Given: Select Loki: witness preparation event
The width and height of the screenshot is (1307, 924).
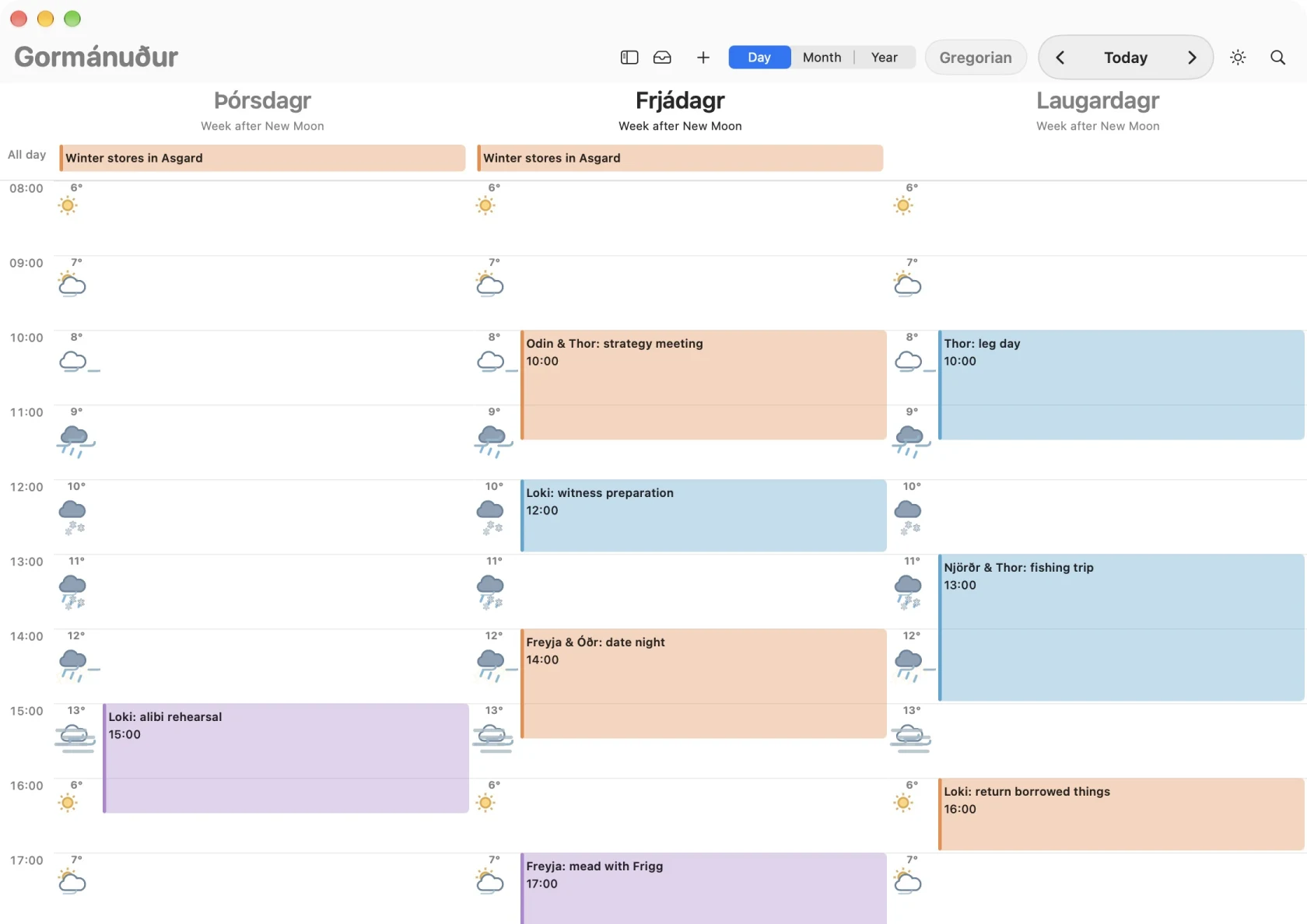Looking at the screenshot, I should pyautogui.click(x=703, y=516).
